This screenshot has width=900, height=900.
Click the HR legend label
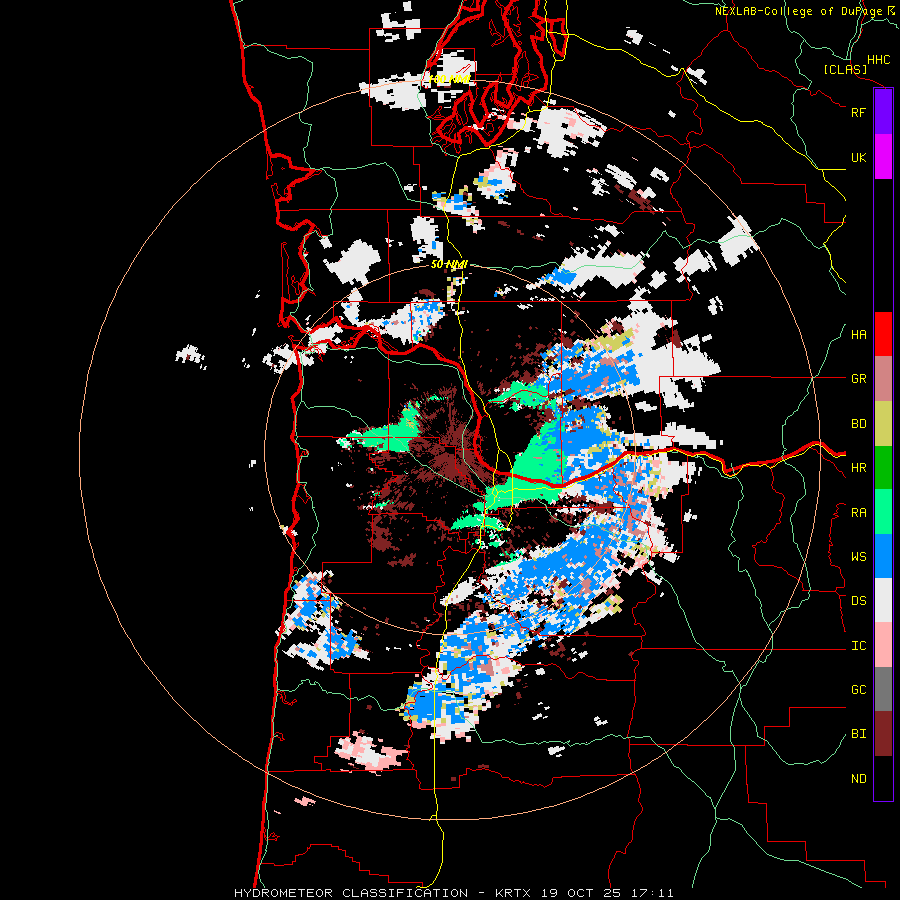click(x=858, y=468)
